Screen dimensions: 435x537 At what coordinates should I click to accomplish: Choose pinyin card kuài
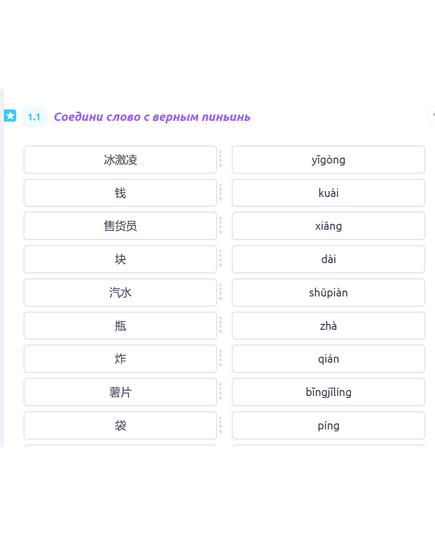[328, 193]
